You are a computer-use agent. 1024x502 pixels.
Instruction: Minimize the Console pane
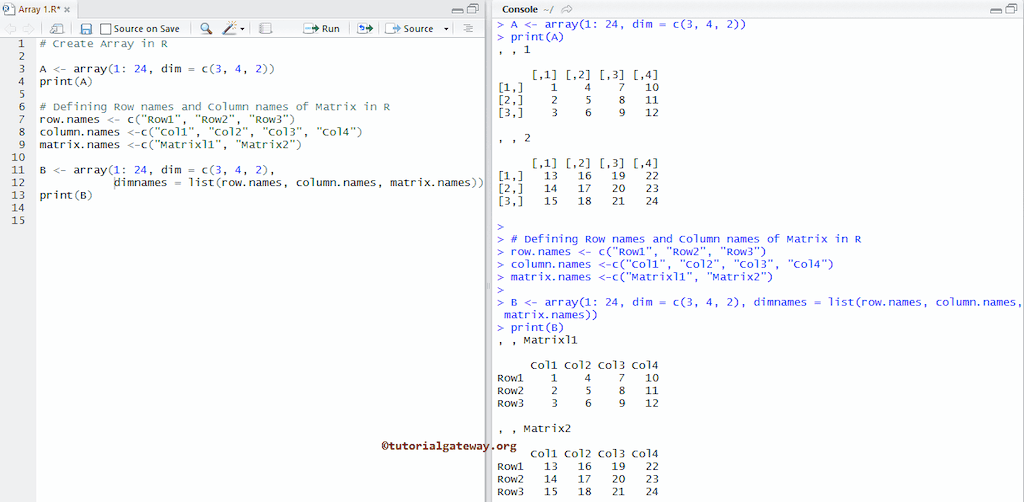coord(996,10)
